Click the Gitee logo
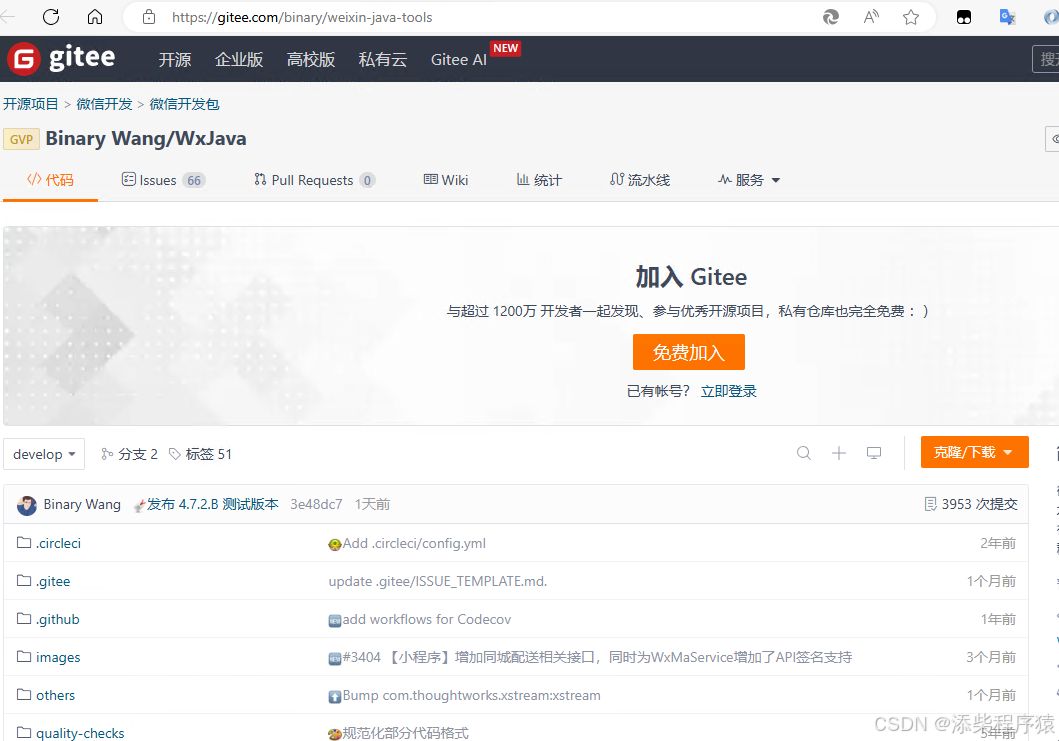 61,58
